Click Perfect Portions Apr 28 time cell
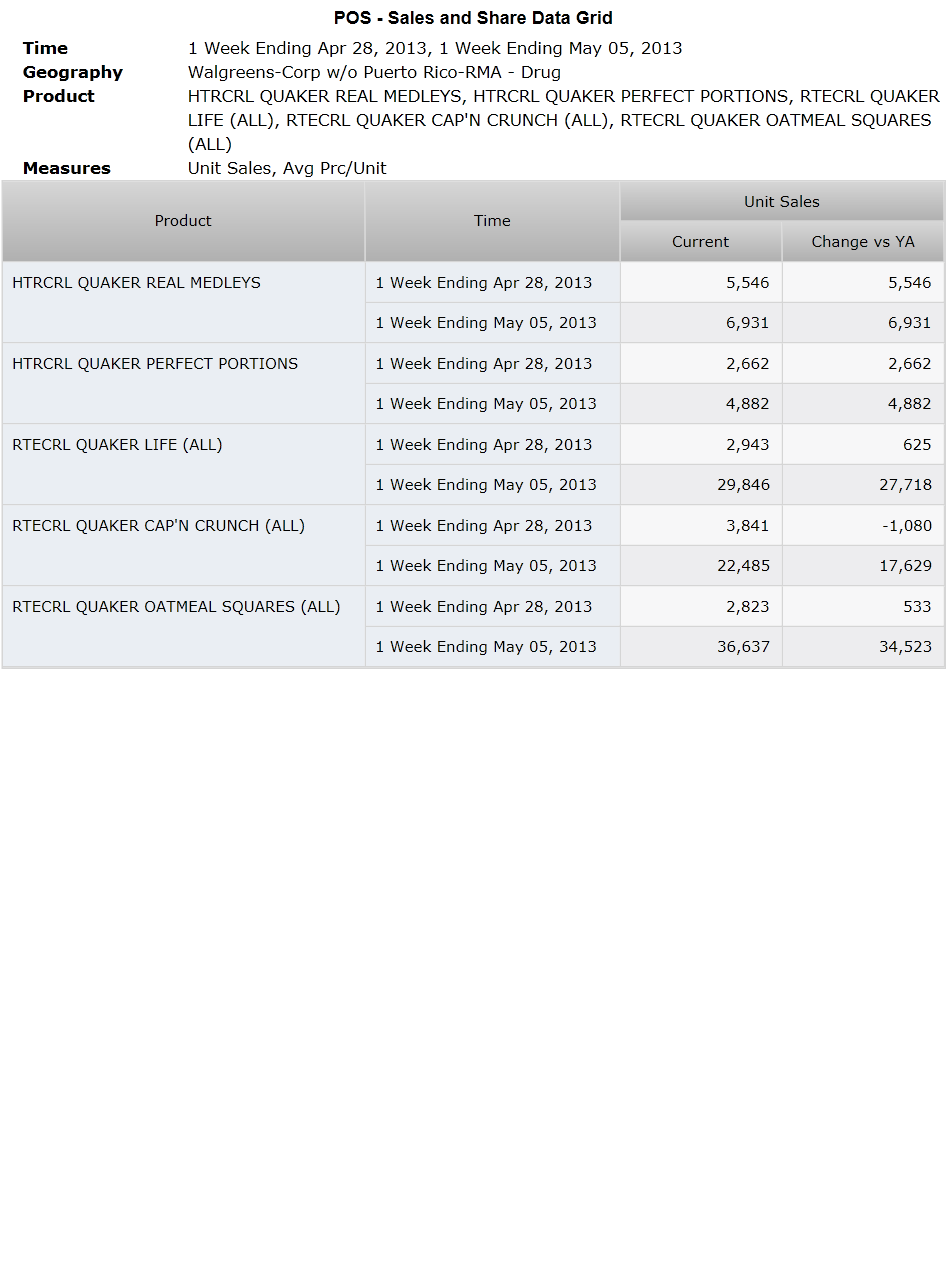The image size is (946, 1284). pyautogui.click(x=492, y=363)
